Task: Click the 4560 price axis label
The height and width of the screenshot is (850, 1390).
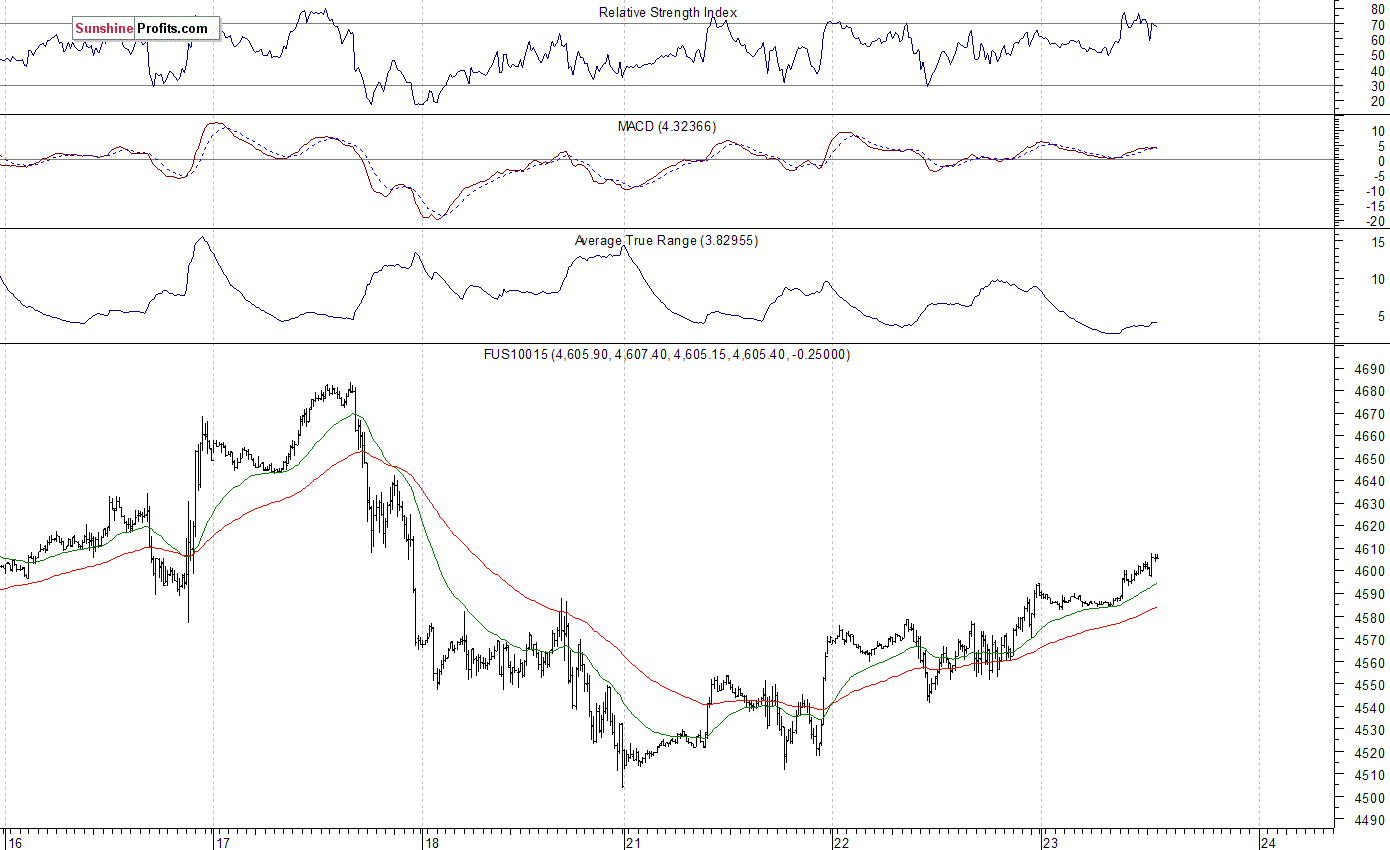Action: pos(1370,663)
